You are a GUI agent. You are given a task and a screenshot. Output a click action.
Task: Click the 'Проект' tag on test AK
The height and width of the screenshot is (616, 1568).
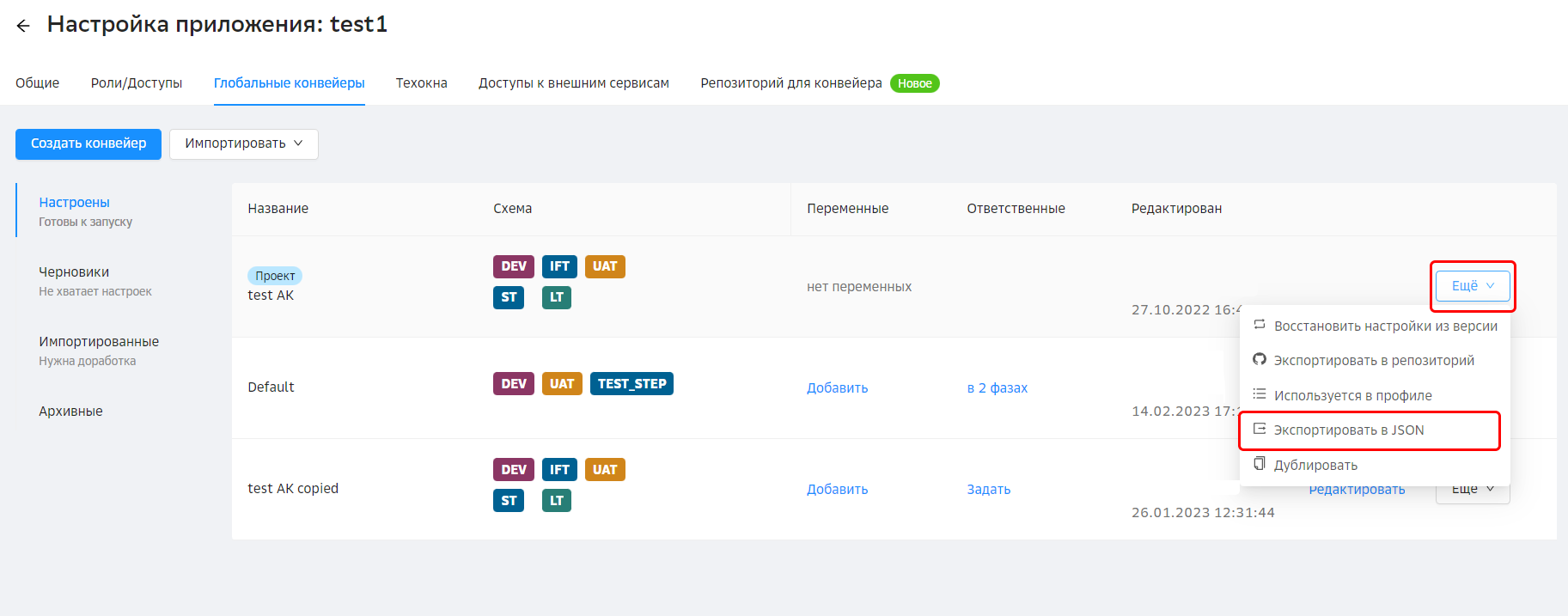275,276
